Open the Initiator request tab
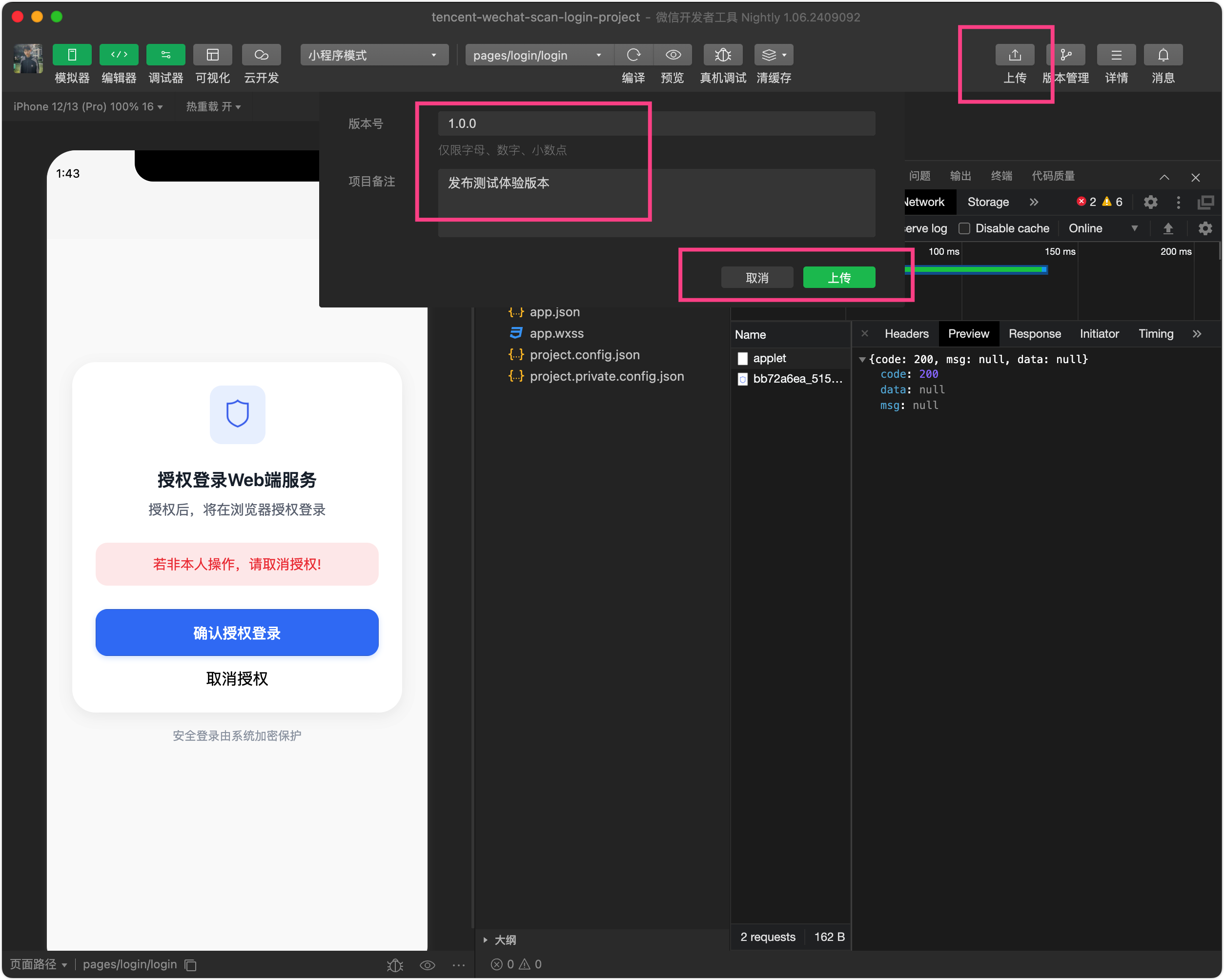1224x980 pixels. pyautogui.click(x=1099, y=334)
